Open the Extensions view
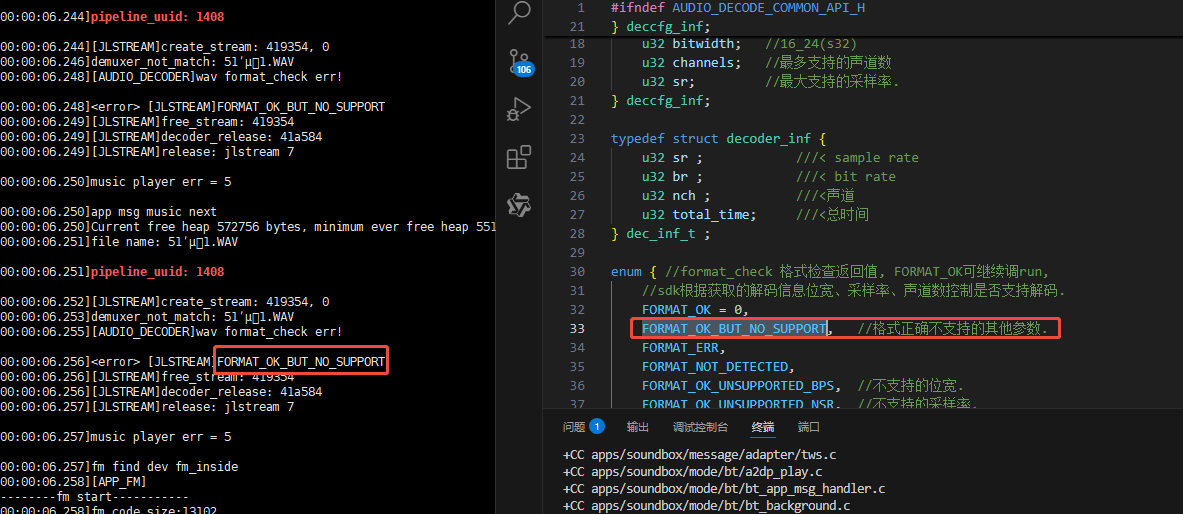 pos(519,158)
